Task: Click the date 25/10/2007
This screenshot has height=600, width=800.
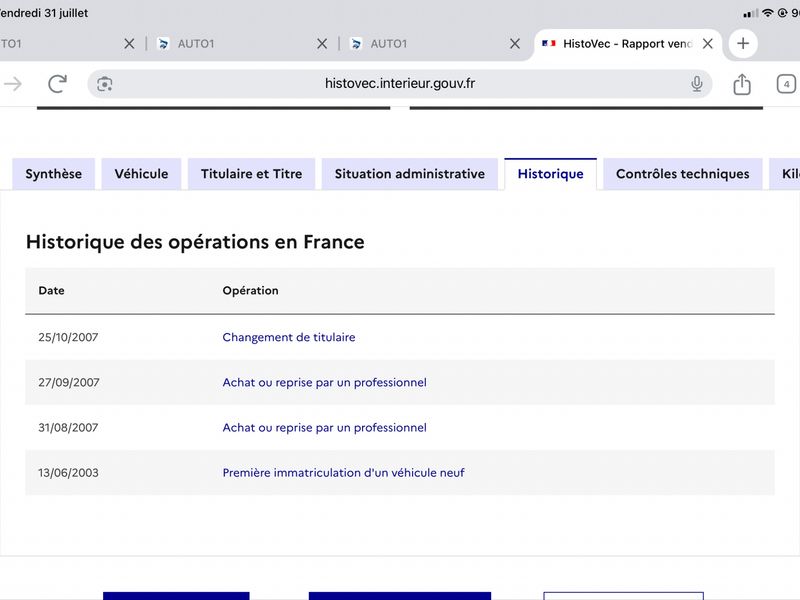Action: pyautogui.click(x=68, y=337)
